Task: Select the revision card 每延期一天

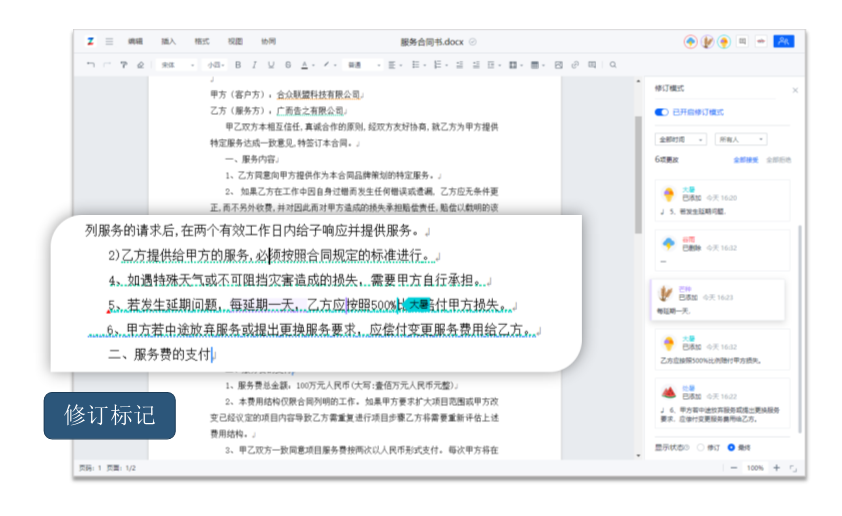Action: point(717,300)
